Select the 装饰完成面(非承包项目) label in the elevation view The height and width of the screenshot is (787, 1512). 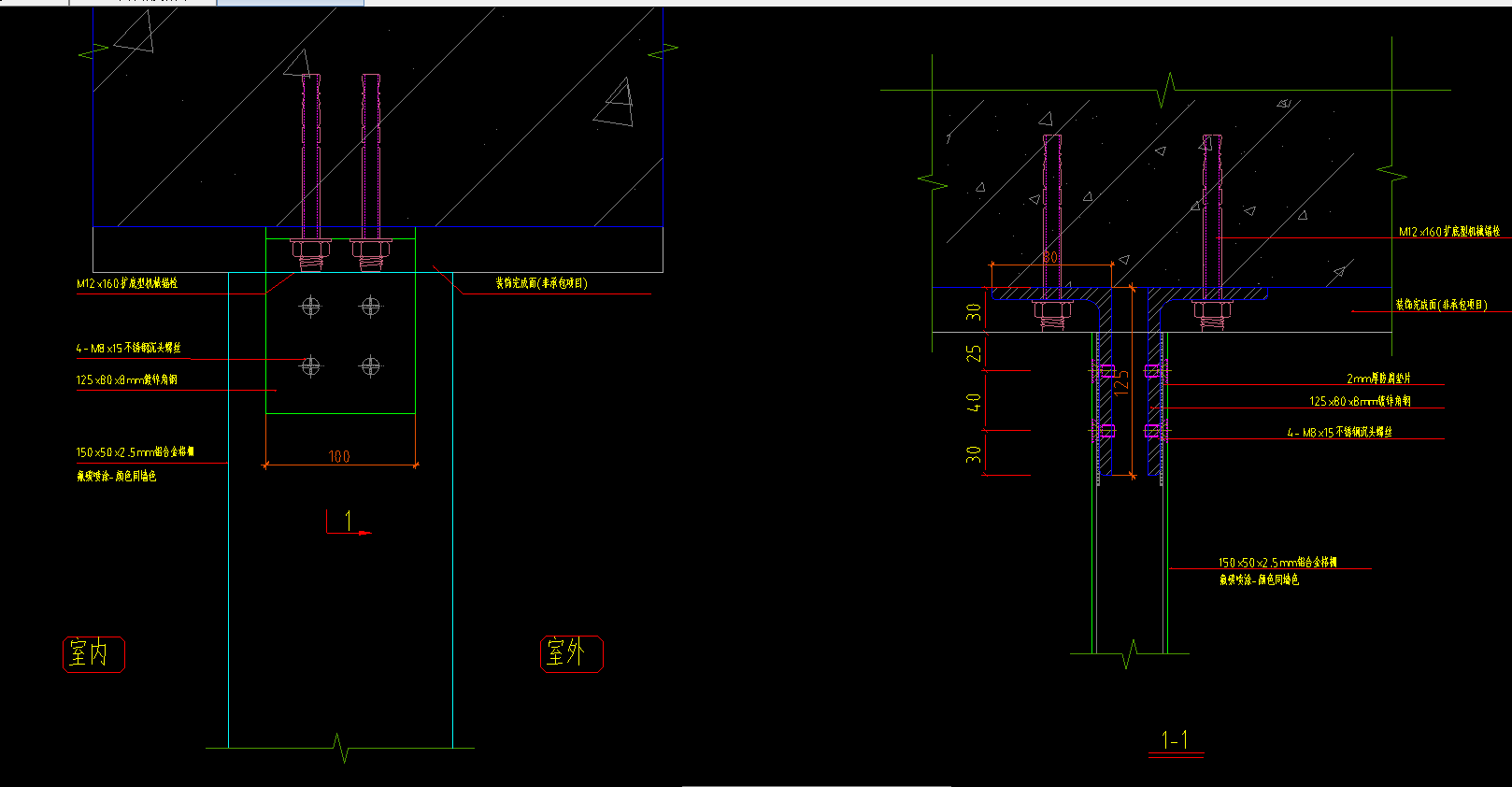541,283
